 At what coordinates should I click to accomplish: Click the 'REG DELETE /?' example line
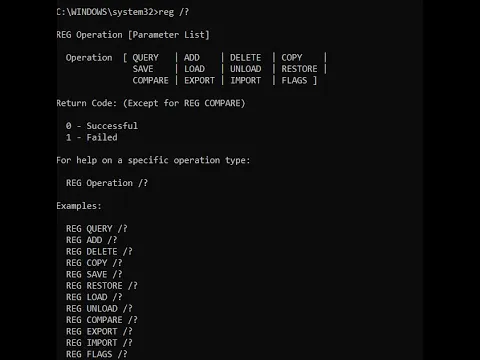click(99, 252)
